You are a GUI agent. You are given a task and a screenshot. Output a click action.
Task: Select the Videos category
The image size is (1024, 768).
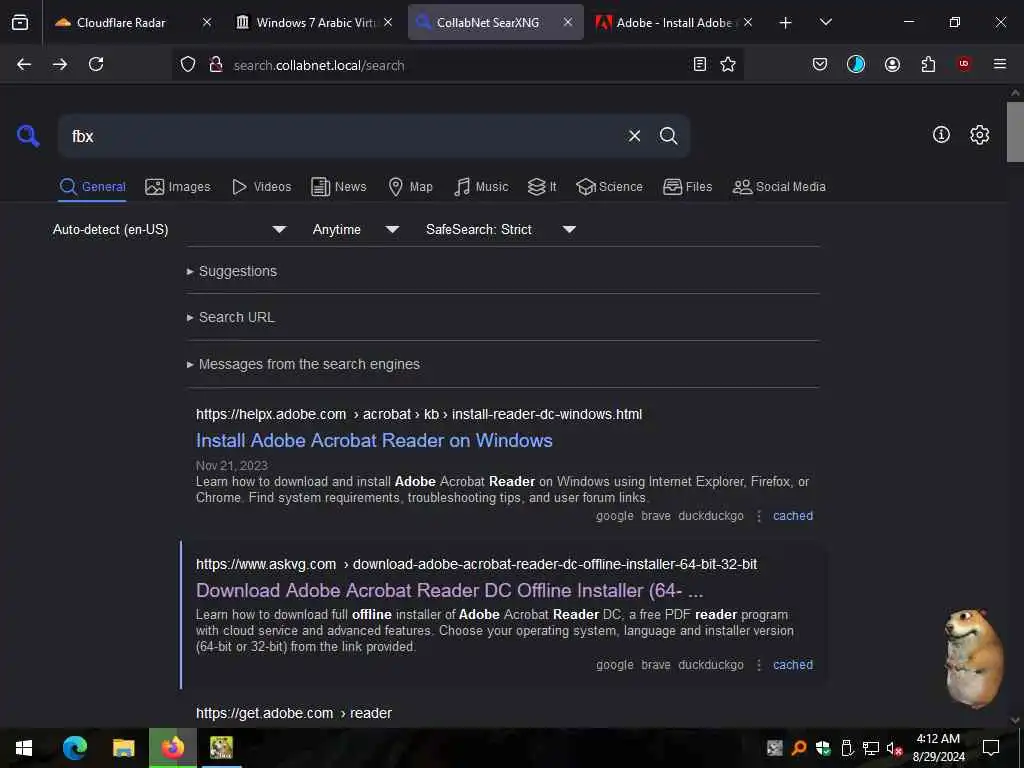tap(261, 187)
